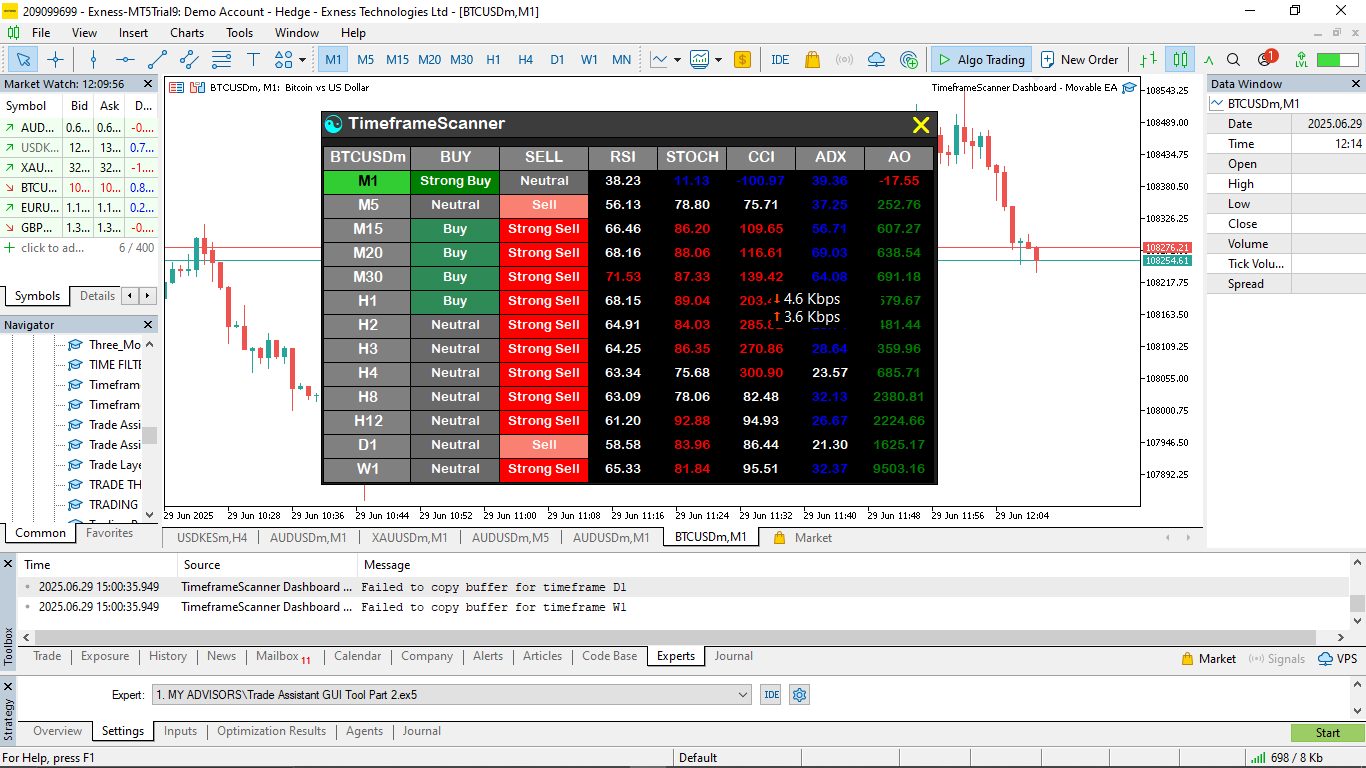The image size is (1366, 768).
Task: Click the search magnifier icon
Action: (1233, 59)
